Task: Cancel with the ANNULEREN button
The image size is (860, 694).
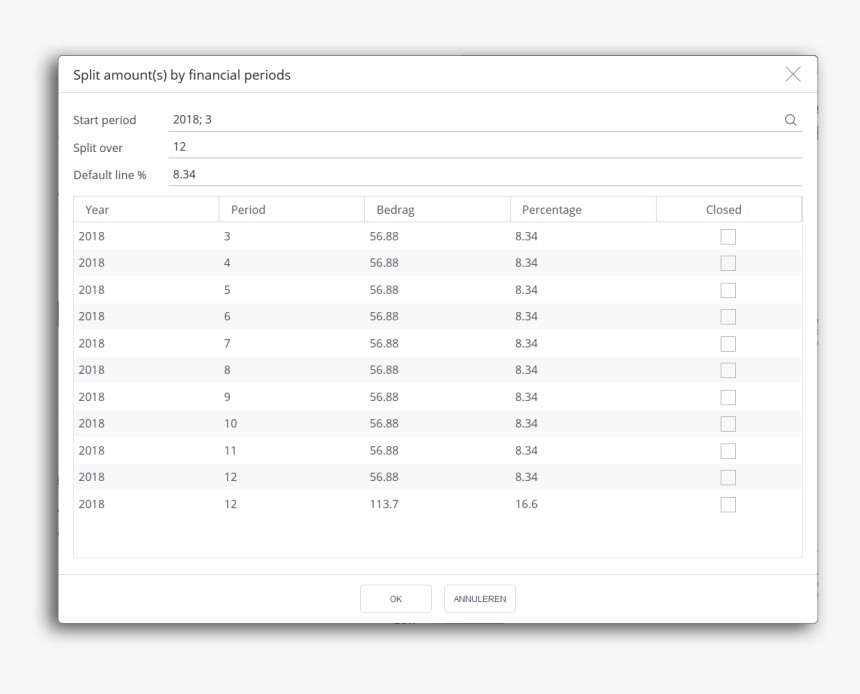Action: 479,599
